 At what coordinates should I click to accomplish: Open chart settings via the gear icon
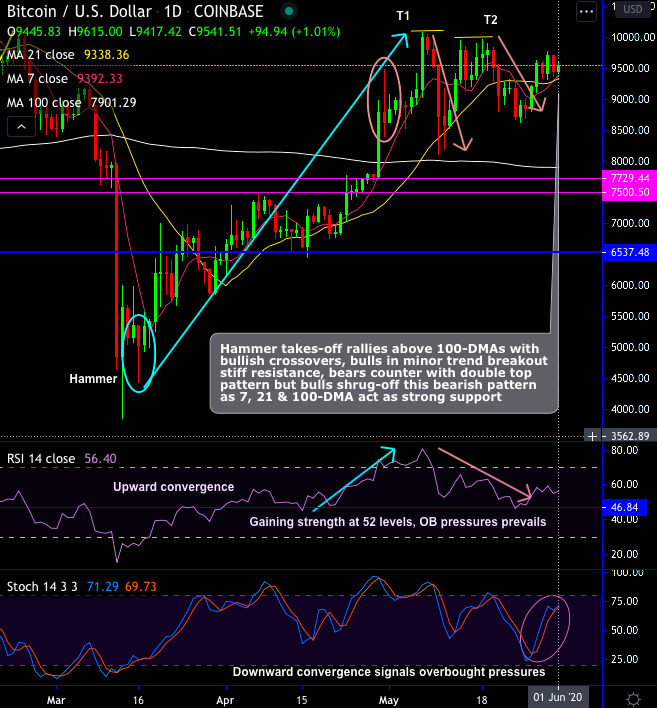[633, 699]
